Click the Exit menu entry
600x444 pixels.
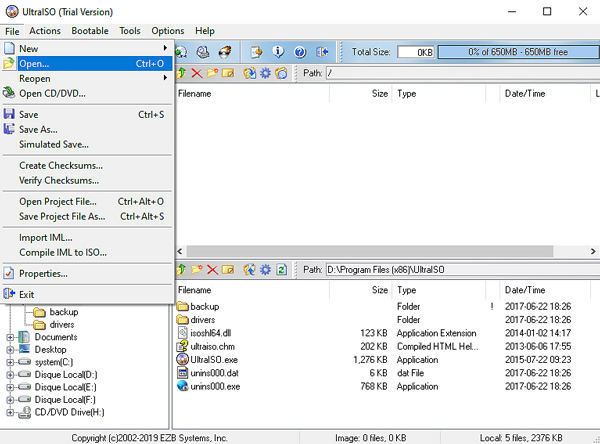pyautogui.click(x=26, y=294)
